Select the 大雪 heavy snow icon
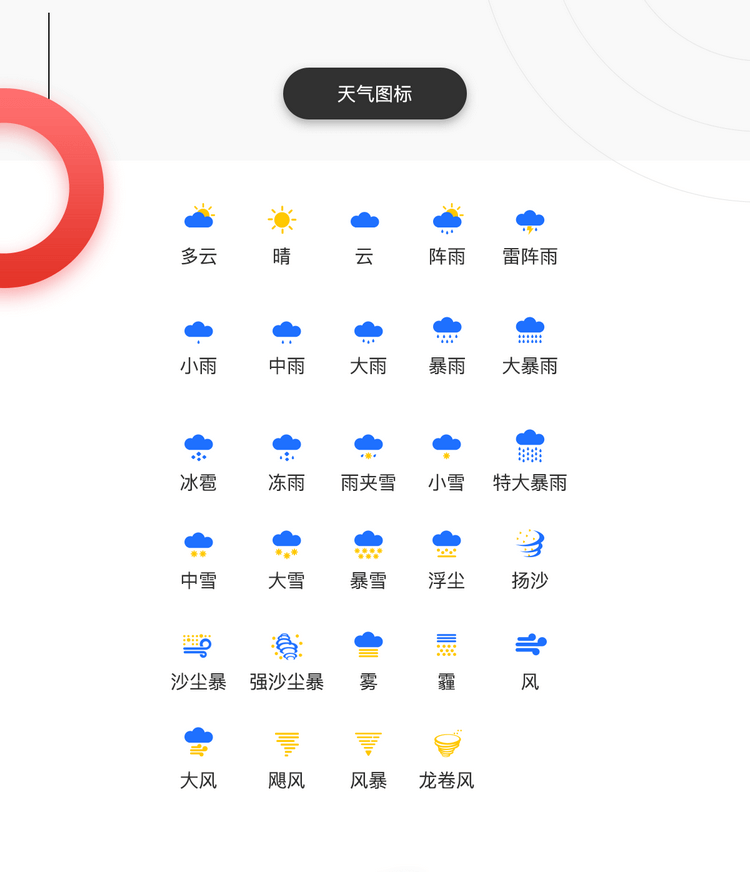The width and height of the screenshot is (750, 872). tap(286, 544)
